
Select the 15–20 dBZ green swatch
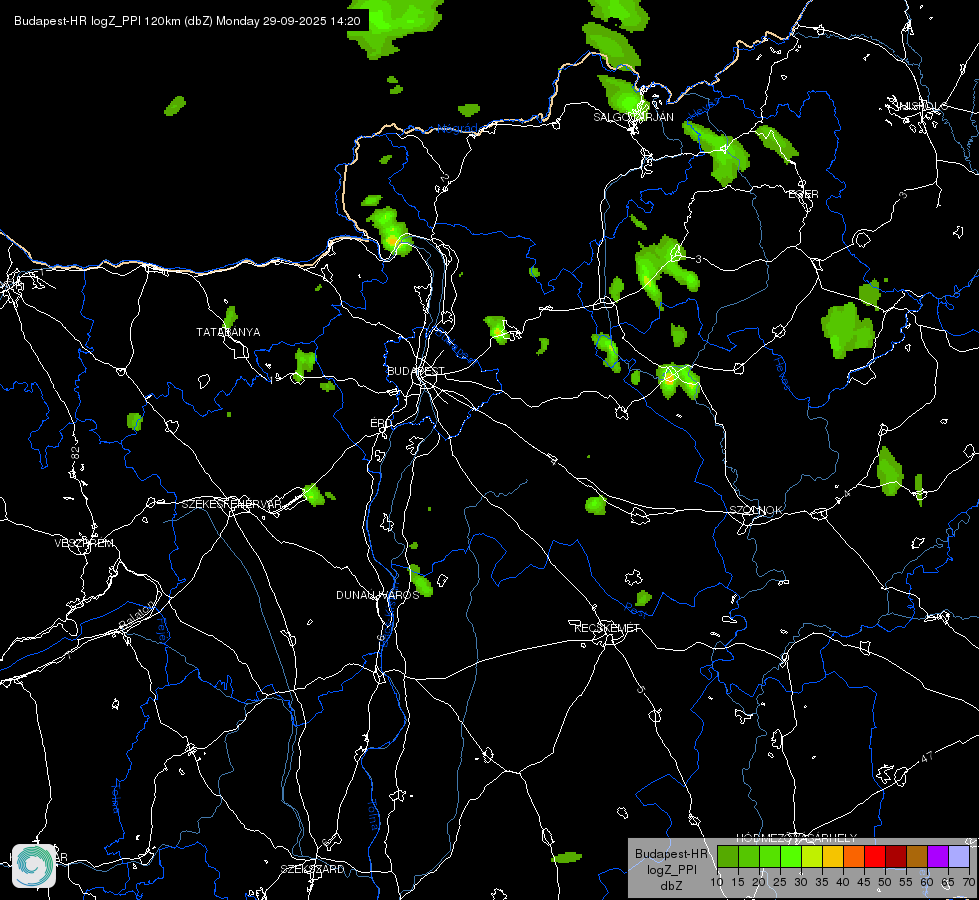tap(749, 856)
